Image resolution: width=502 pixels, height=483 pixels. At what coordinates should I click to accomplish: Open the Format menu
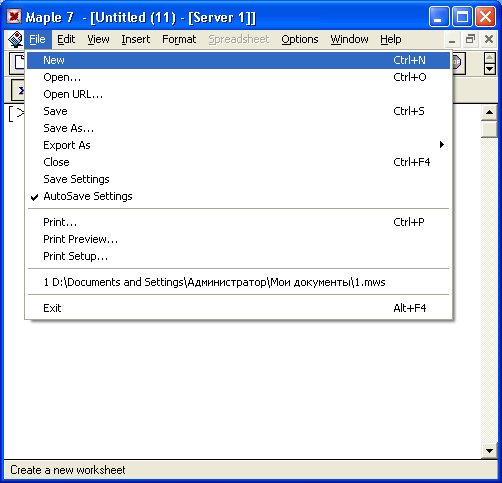click(179, 39)
